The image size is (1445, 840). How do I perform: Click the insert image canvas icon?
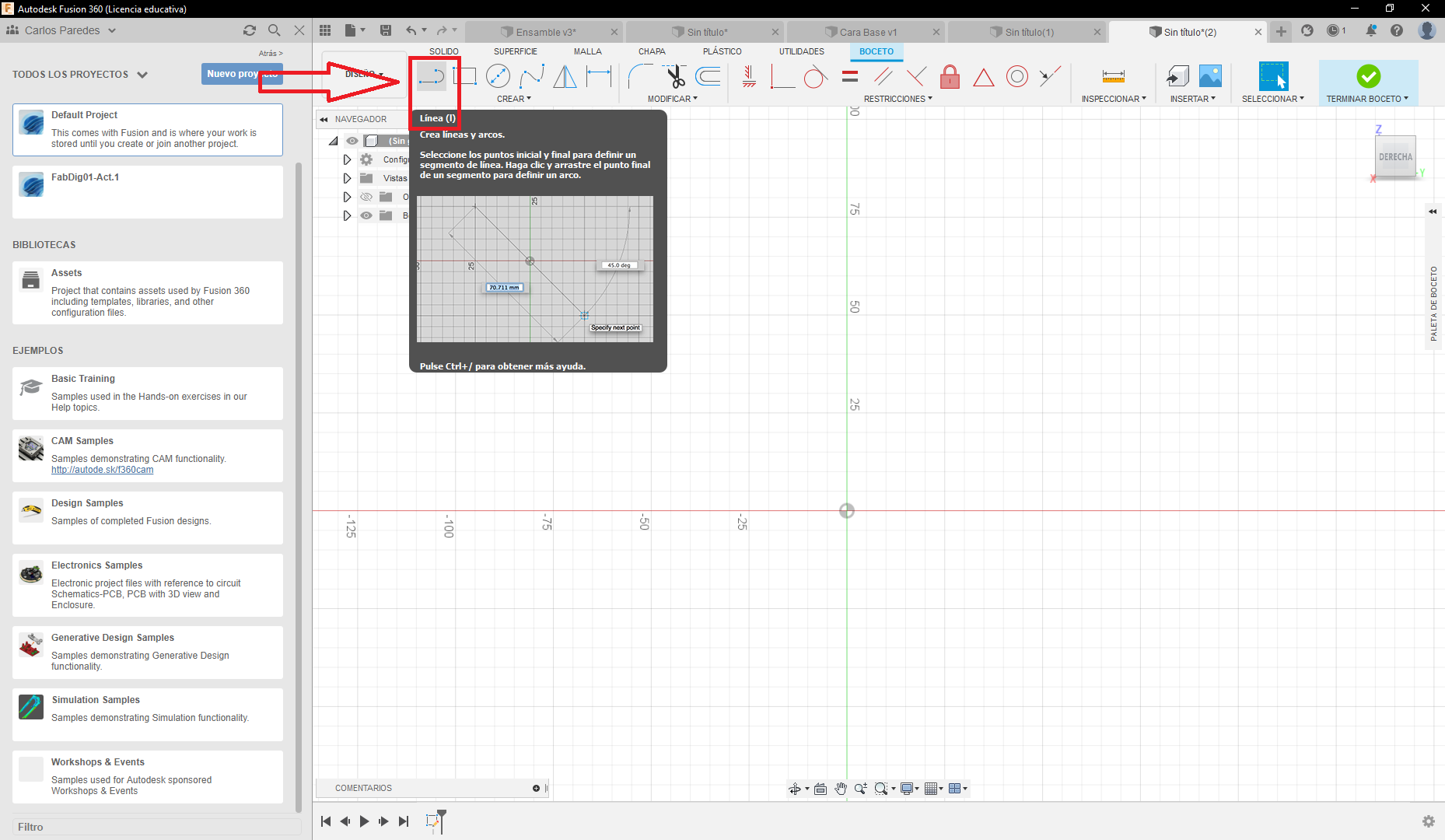click(x=1210, y=76)
